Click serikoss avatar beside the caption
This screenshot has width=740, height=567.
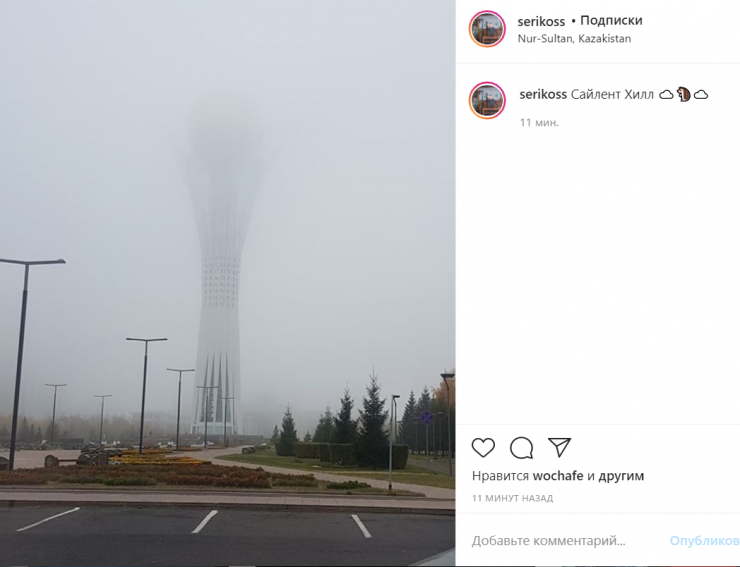point(487,100)
